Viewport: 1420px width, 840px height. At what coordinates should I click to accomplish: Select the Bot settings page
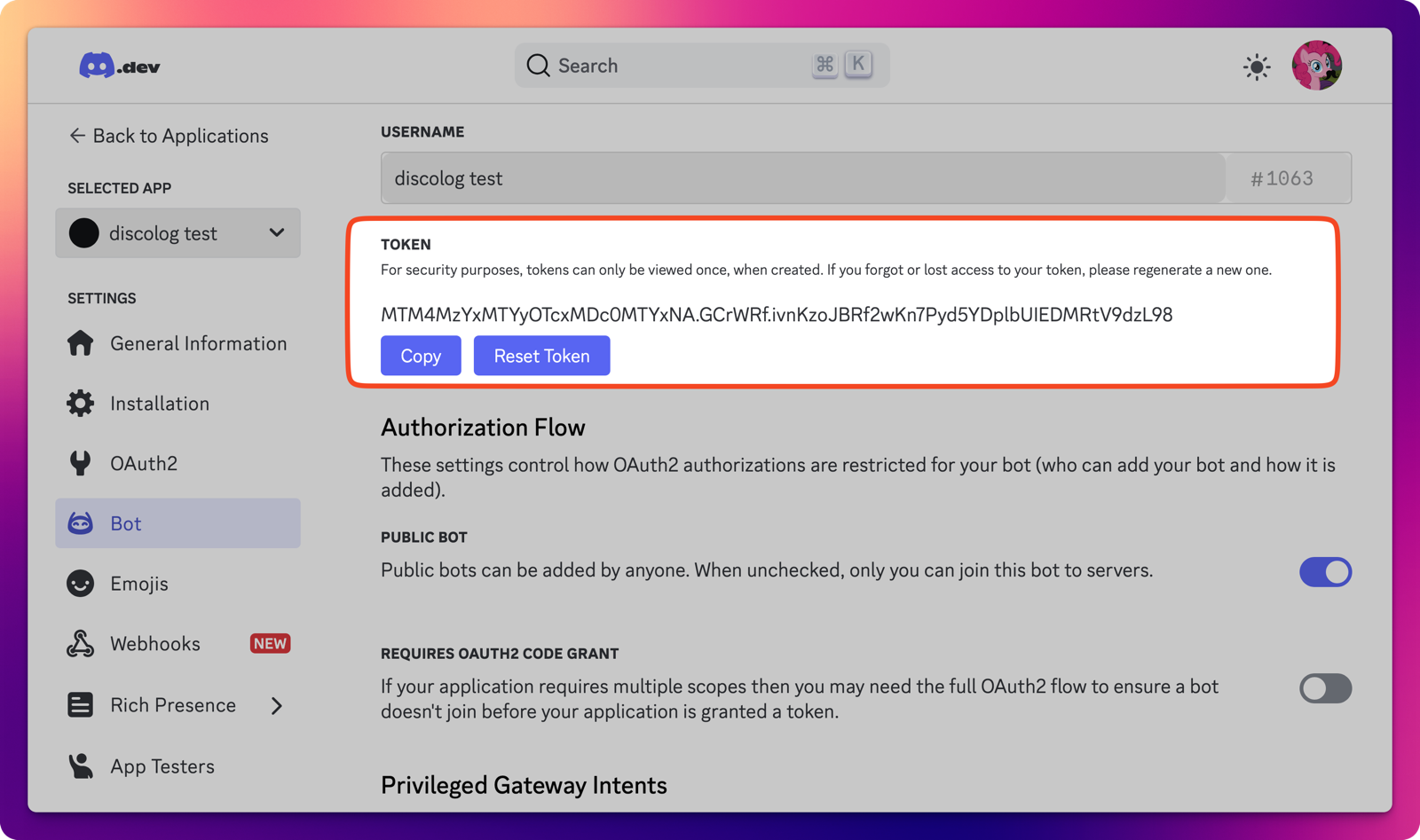point(178,523)
